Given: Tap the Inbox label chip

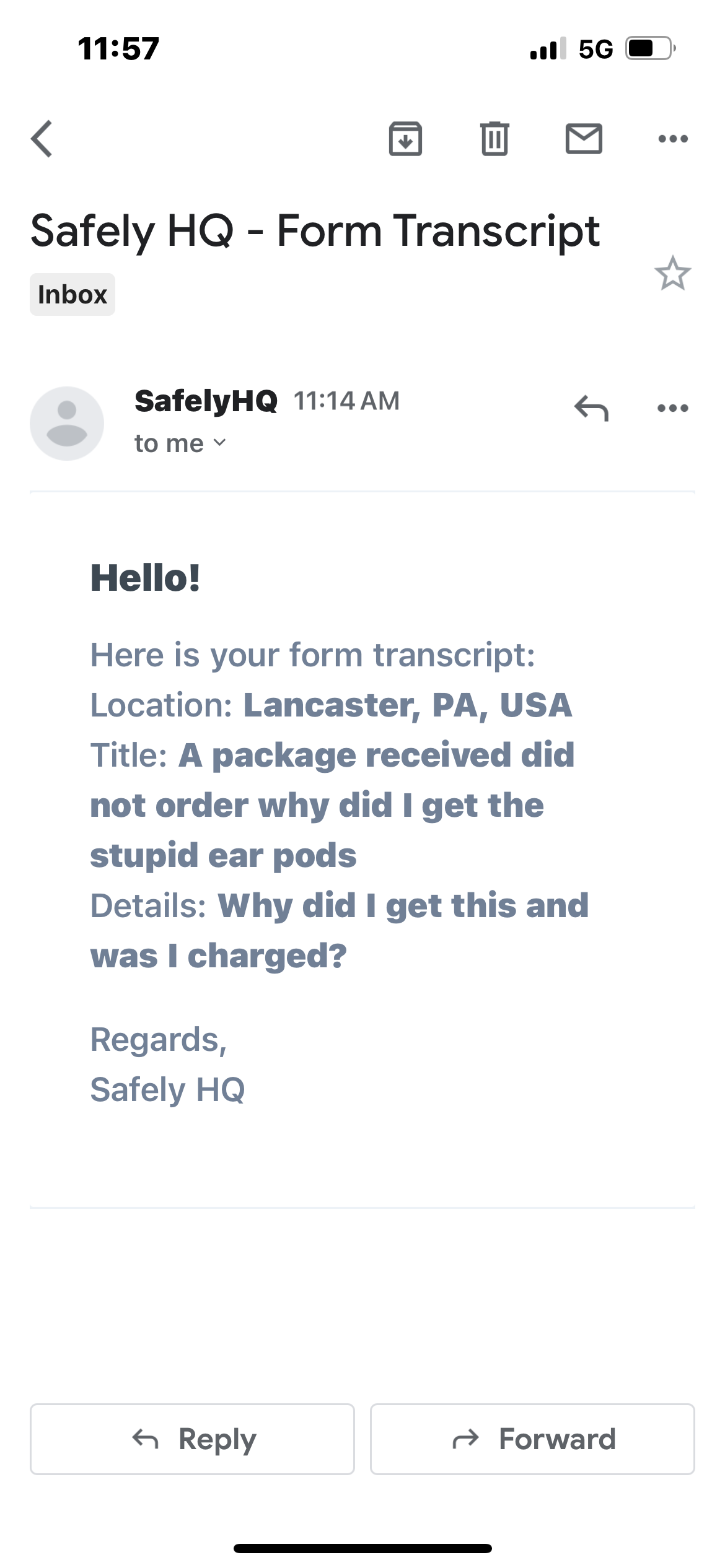Looking at the screenshot, I should (72, 295).
